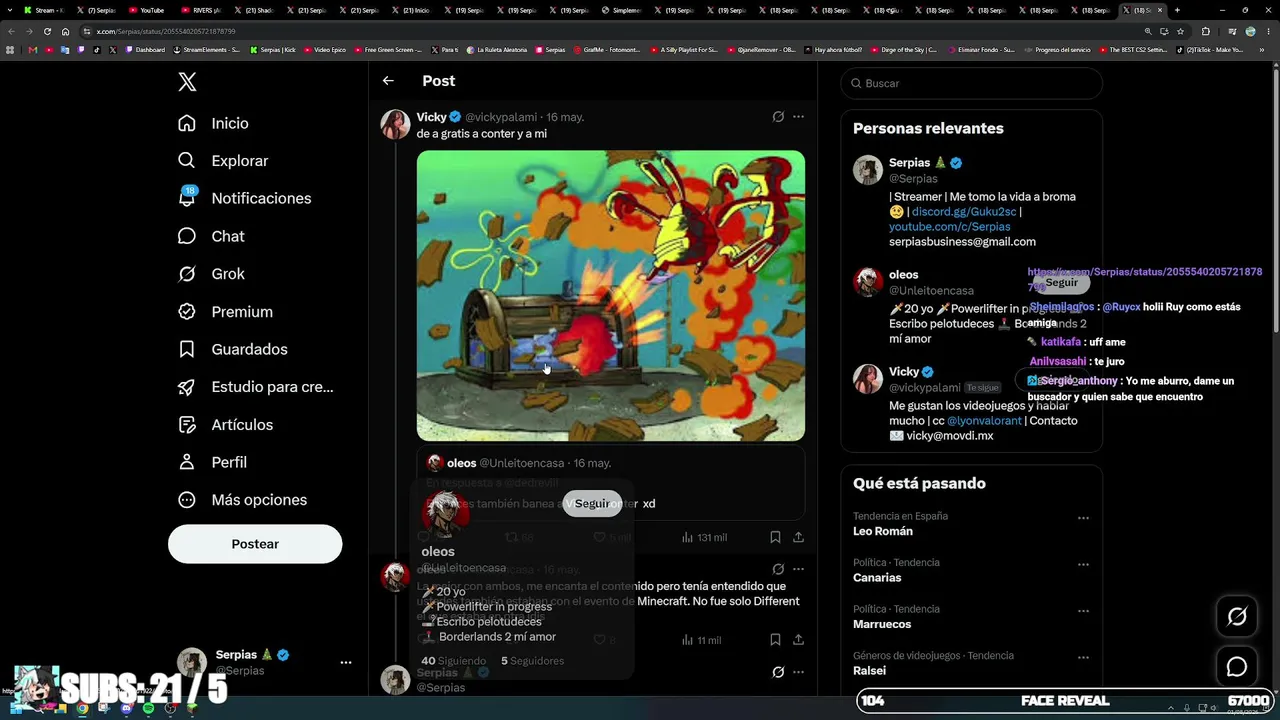Open Artículos in the sidebar
Viewport: 1280px width, 720px height.
coord(225,425)
